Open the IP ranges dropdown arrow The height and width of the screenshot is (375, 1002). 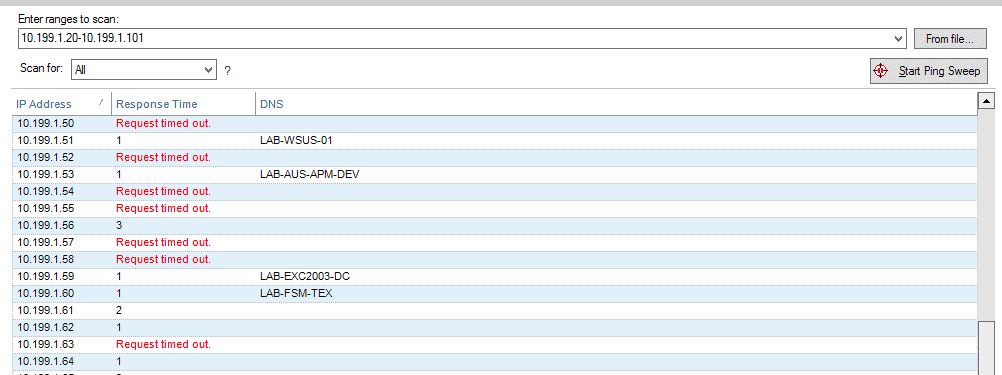pos(899,38)
